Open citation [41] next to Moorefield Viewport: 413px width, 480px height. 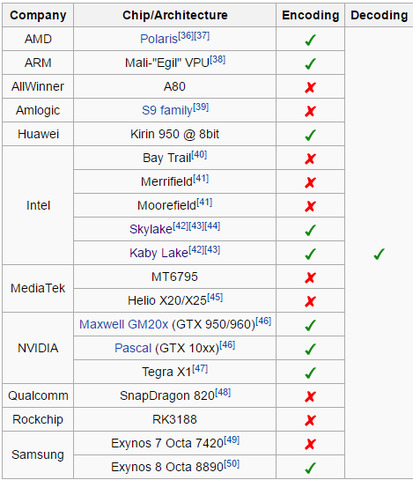click(204, 202)
